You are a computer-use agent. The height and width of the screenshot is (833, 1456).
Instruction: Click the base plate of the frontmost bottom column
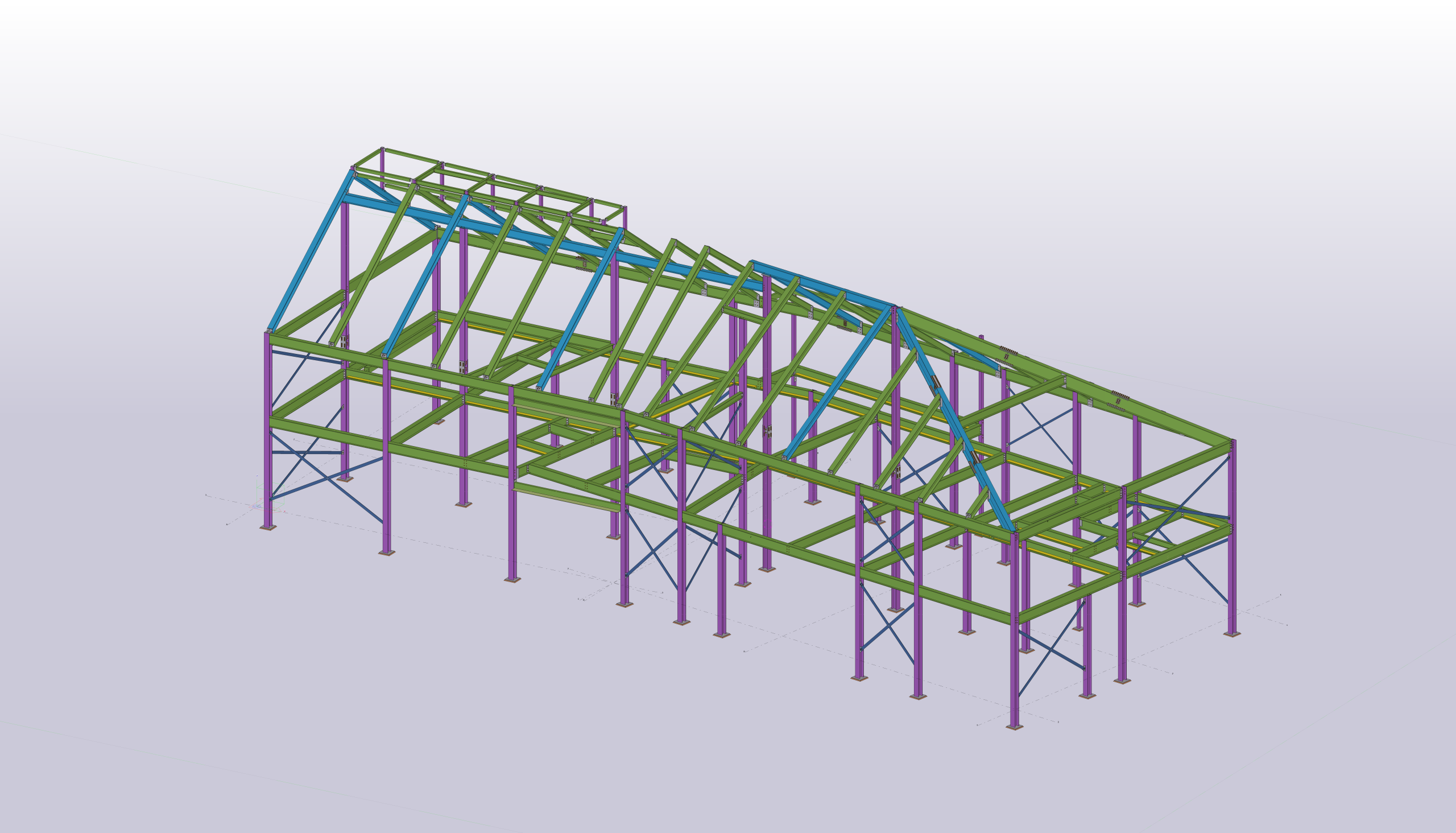click(x=1014, y=728)
